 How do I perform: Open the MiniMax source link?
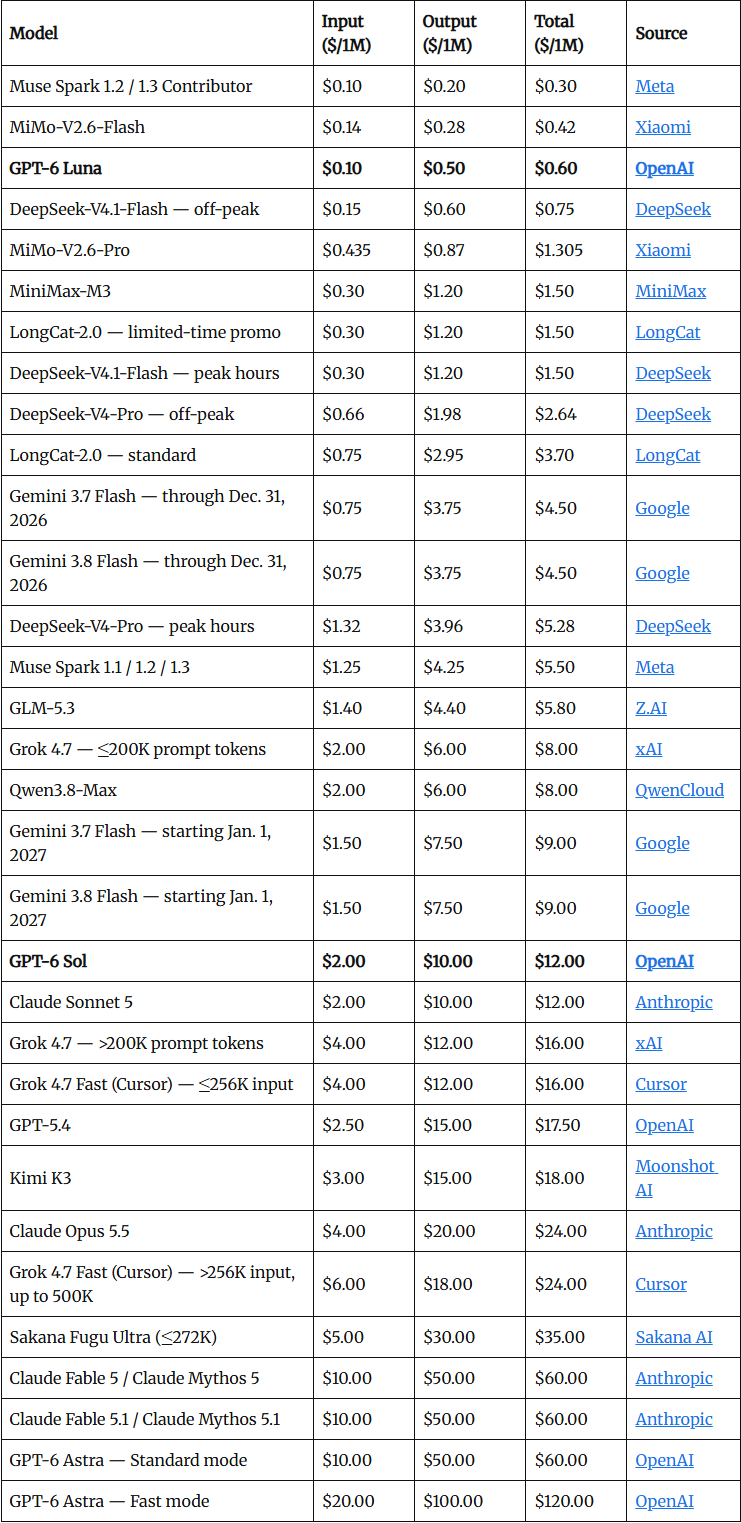point(671,291)
